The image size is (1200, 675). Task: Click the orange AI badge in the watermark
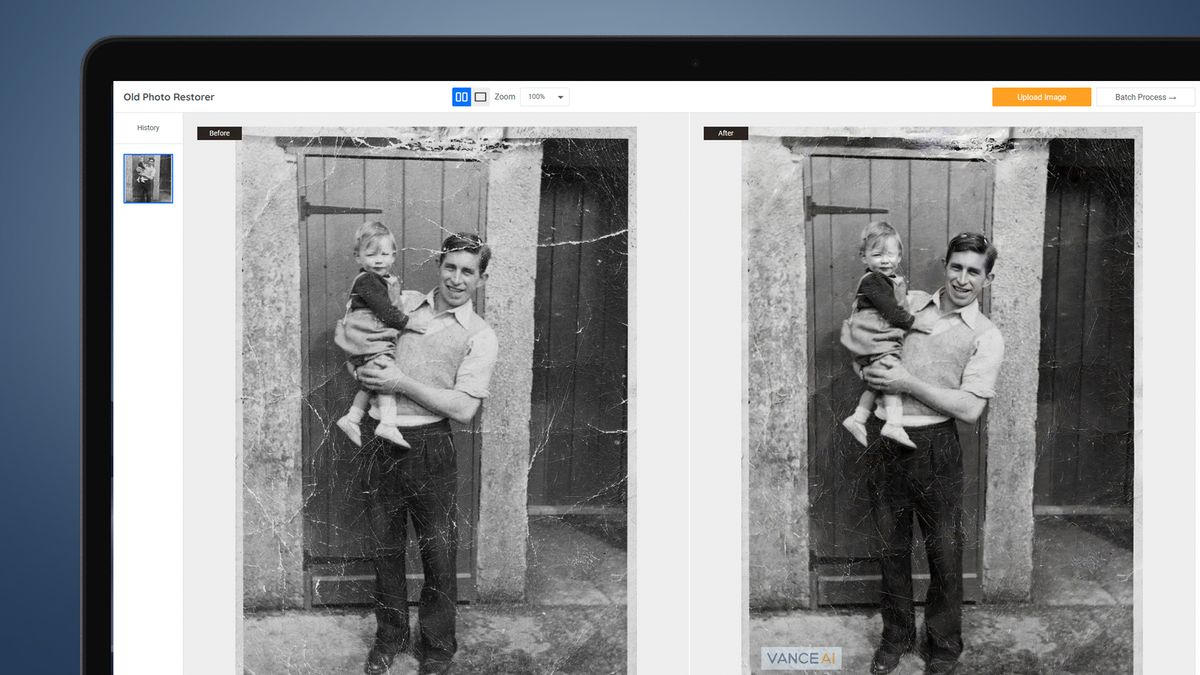828,658
